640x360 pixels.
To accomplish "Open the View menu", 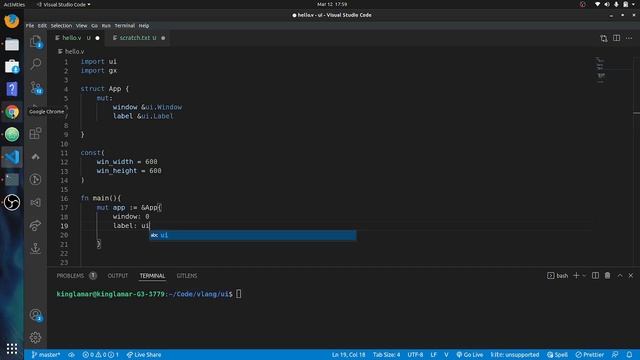I will click(x=81, y=26).
